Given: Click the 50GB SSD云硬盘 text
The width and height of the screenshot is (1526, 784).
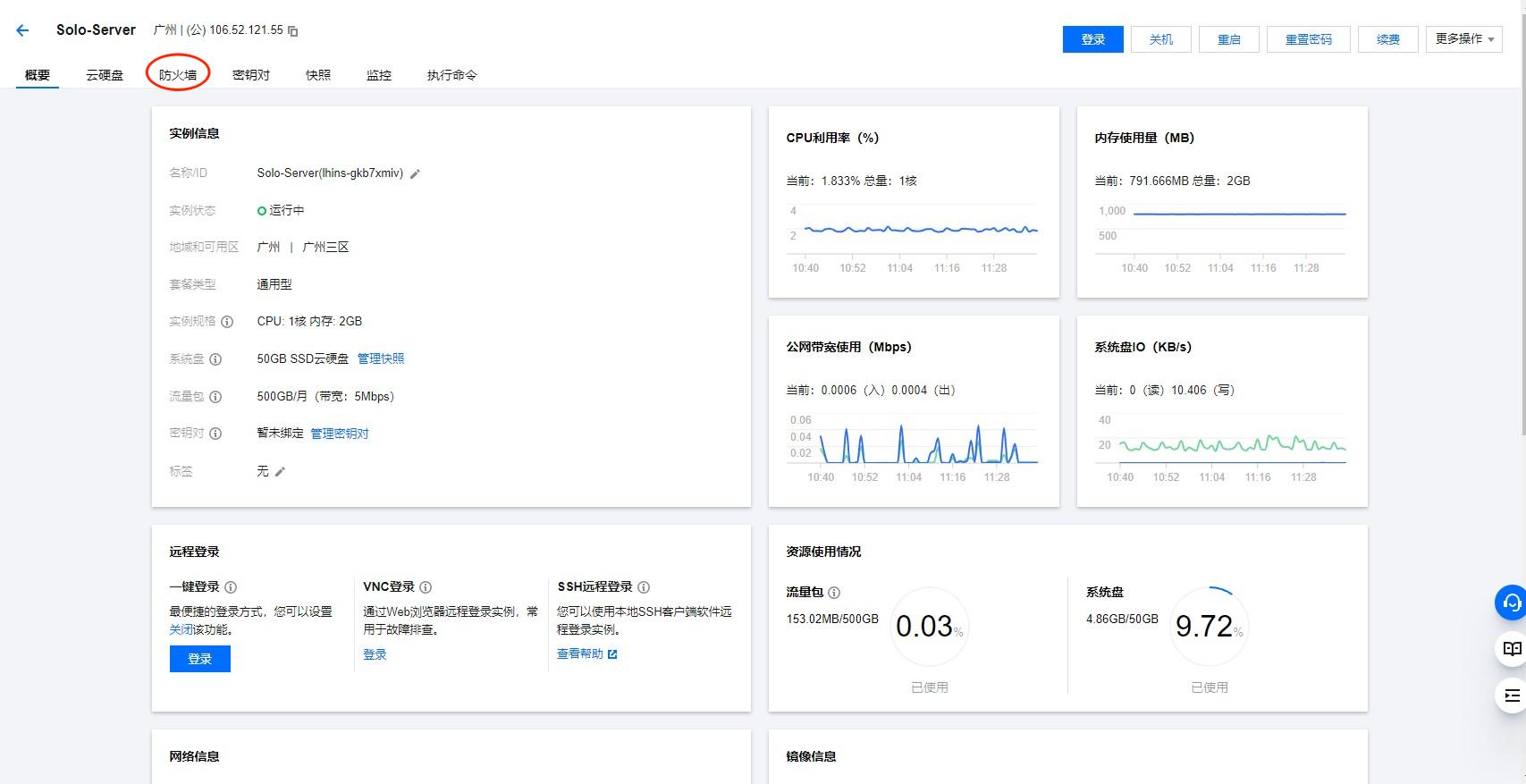Looking at the screenshot, I should (x=303, y=358).
